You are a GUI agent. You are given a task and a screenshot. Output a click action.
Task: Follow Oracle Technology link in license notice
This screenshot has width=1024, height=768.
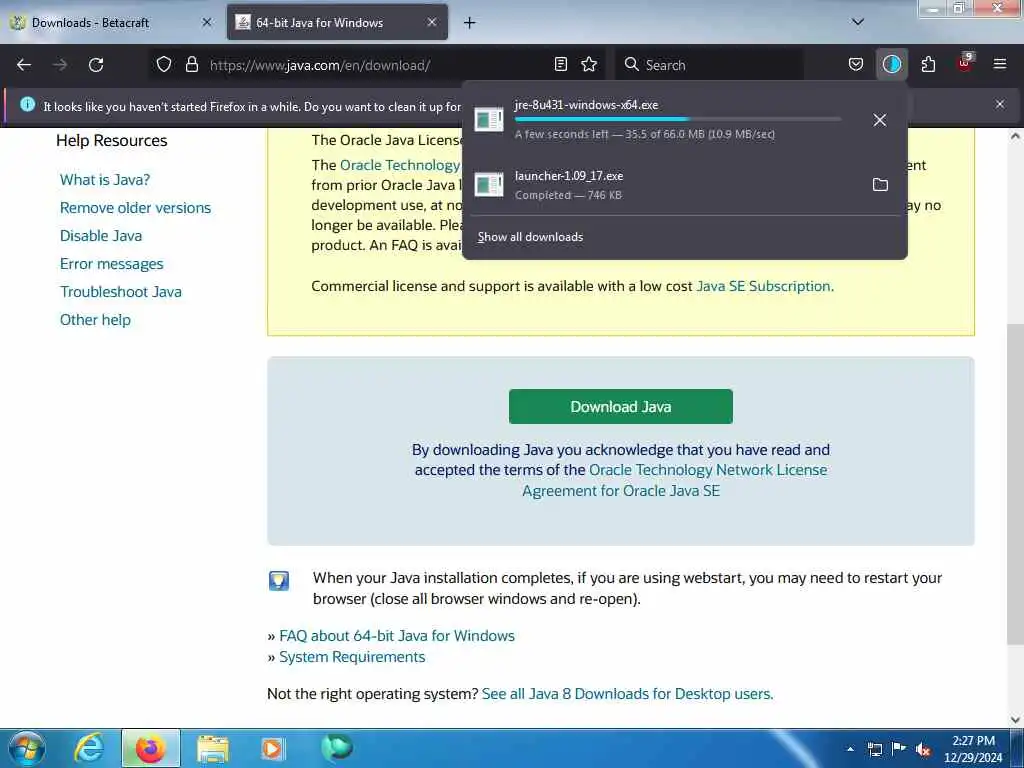coord(400,165)
